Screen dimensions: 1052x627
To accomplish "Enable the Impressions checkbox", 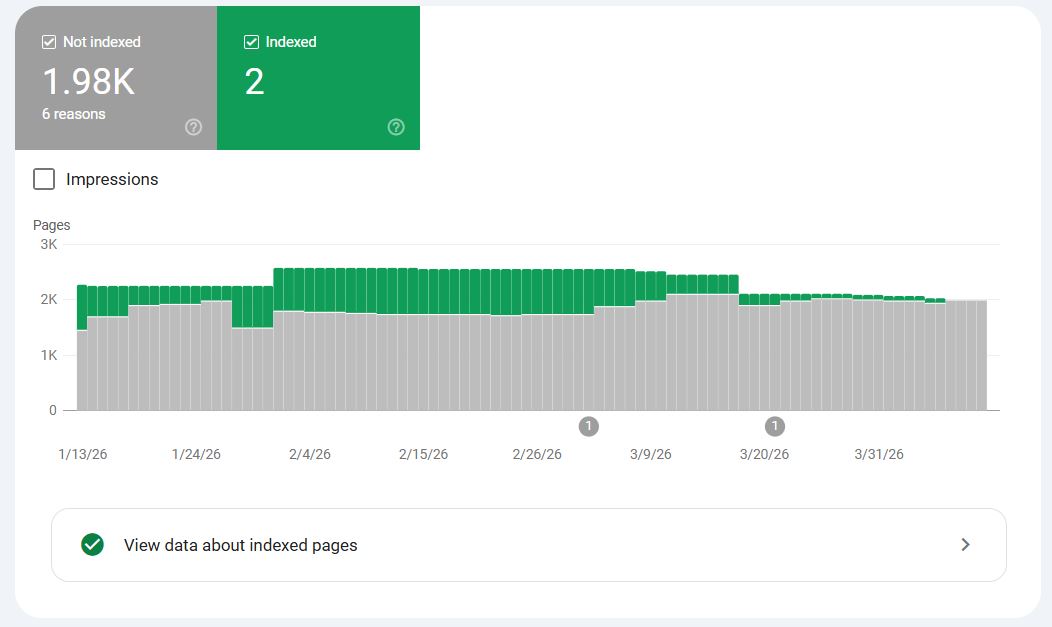I will coord(44,179).
